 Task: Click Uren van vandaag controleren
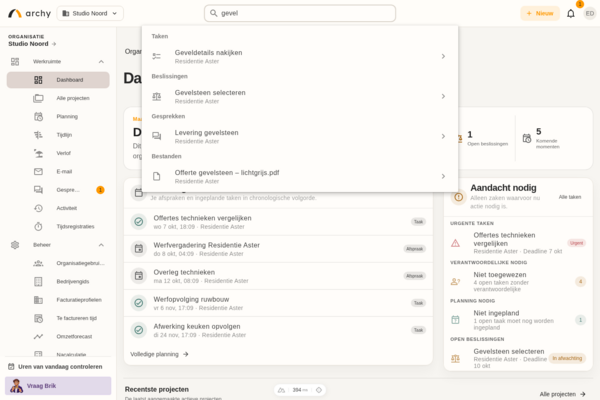55,367
